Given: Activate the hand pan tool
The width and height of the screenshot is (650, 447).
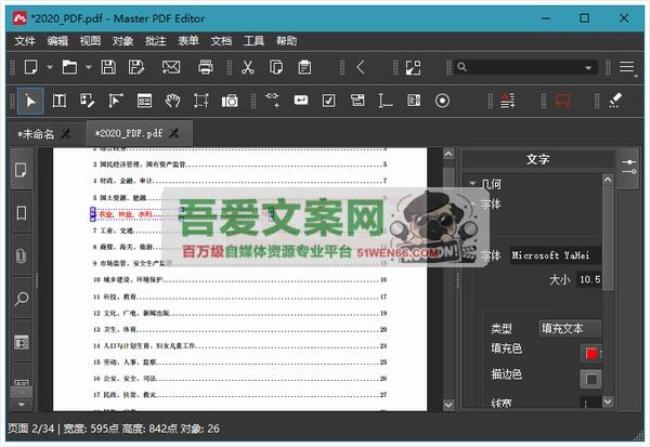Looking at the screenshot, I should tap(172, 101).
